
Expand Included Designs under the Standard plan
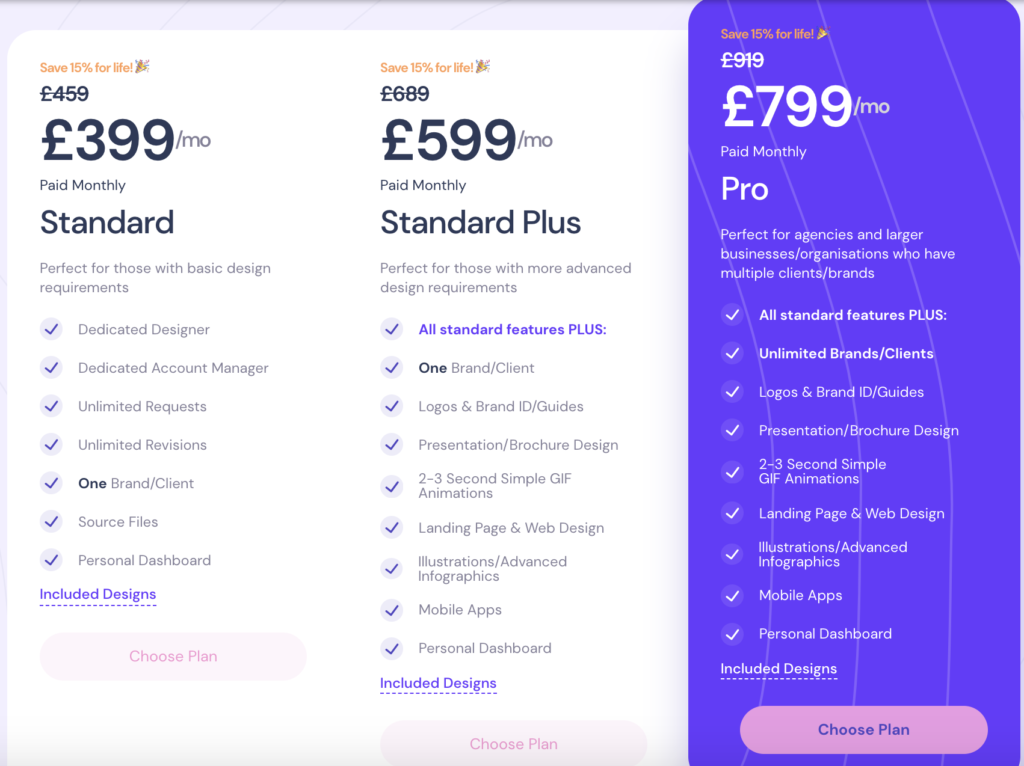coord(97,593)
